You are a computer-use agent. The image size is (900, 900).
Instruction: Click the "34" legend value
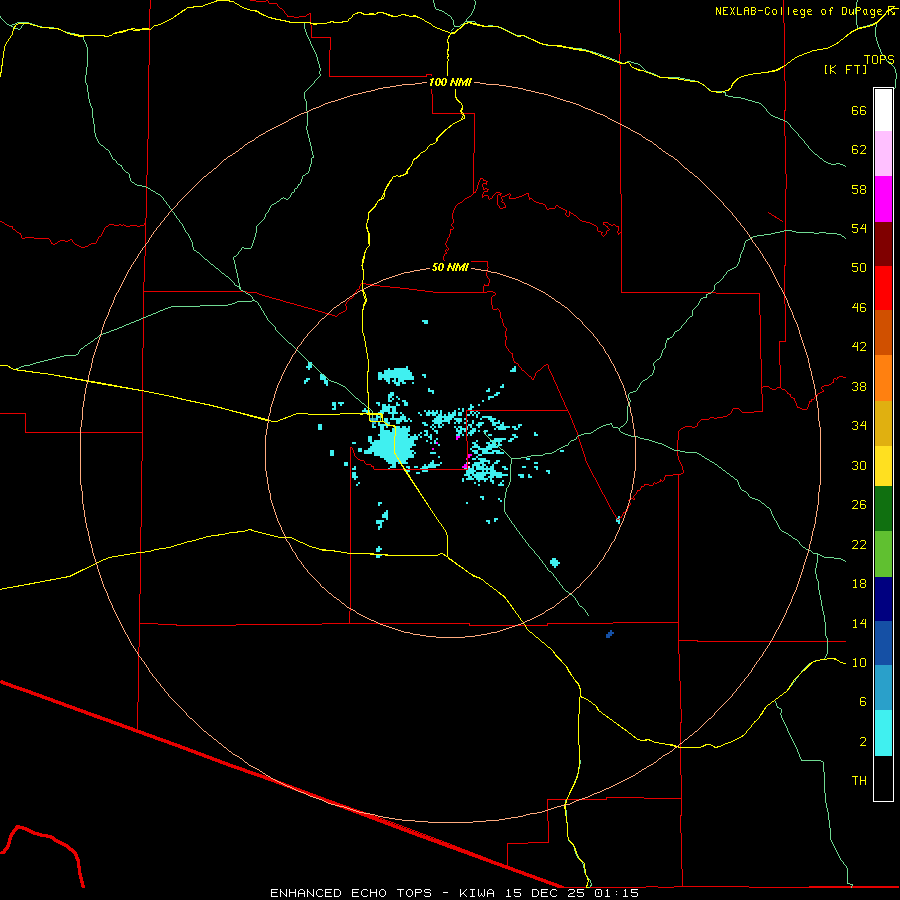pyautogui.click(x=859, y=425)
